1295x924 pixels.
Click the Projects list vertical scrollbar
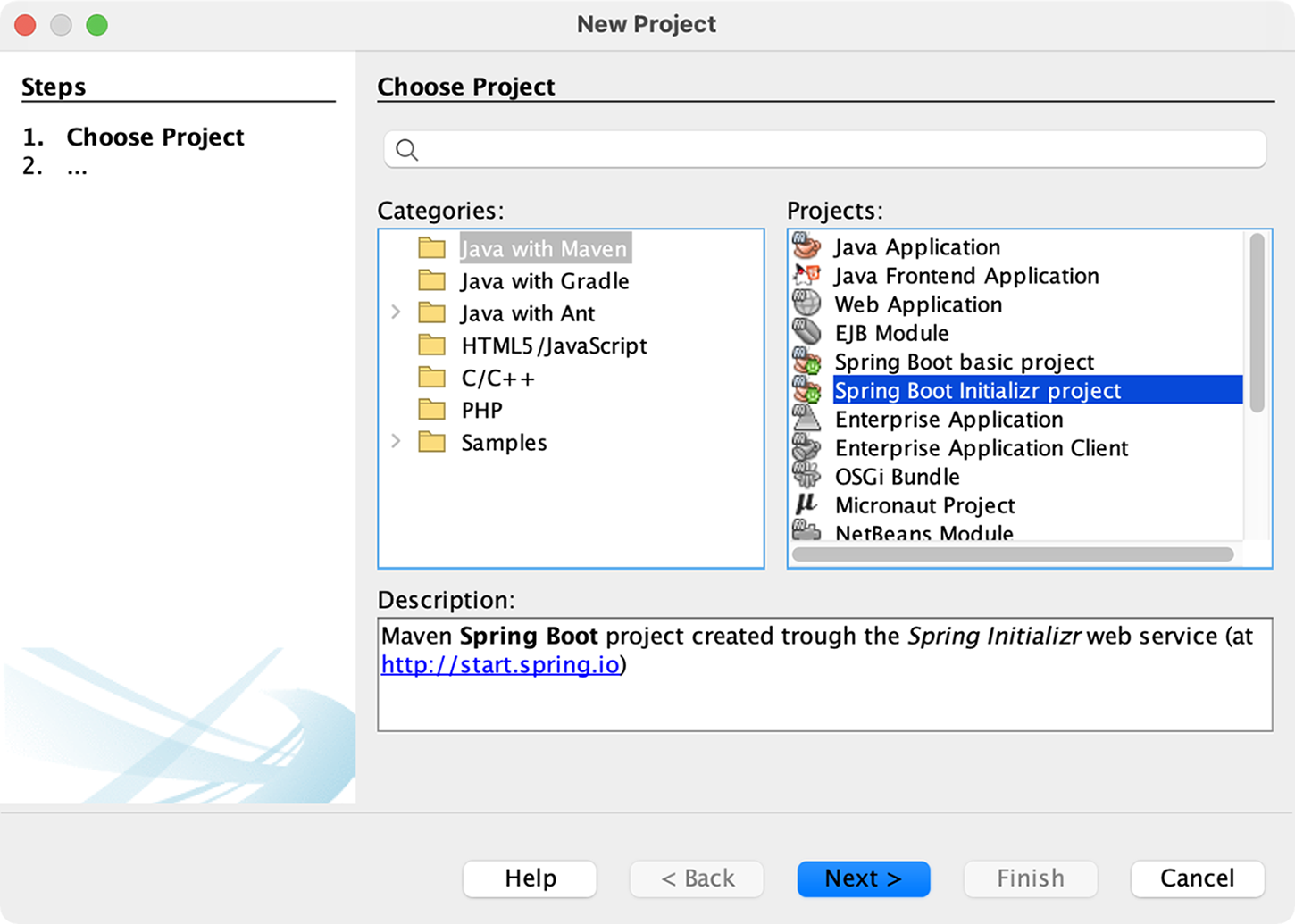click(x=1257, y=323)
